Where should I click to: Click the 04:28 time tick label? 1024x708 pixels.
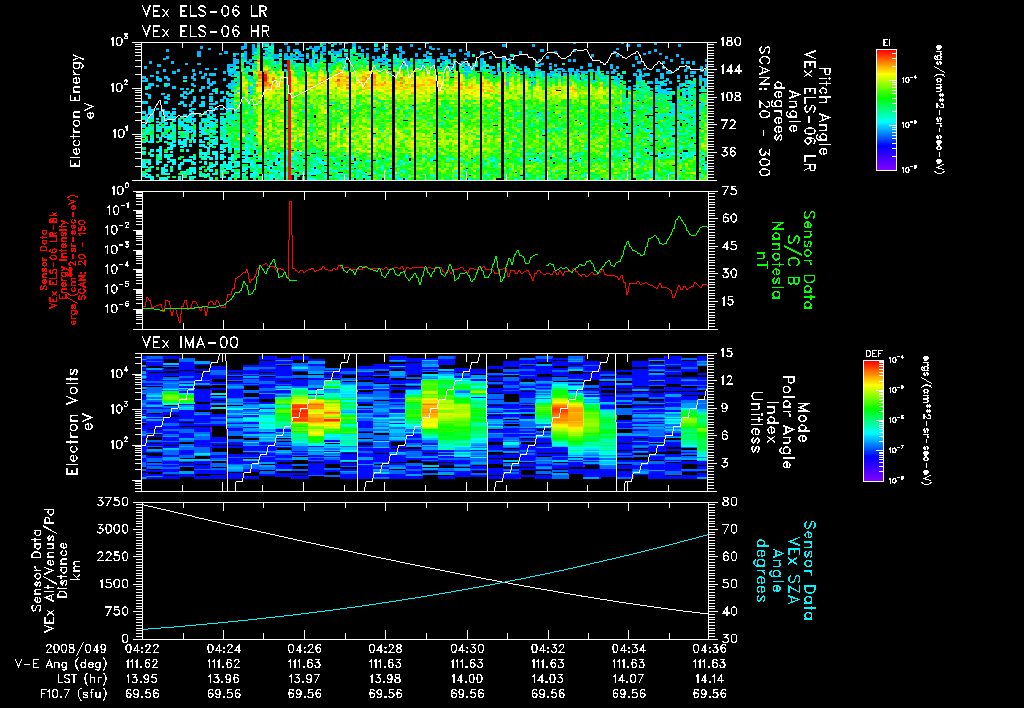pyautogui.click(x=385, y=649)
